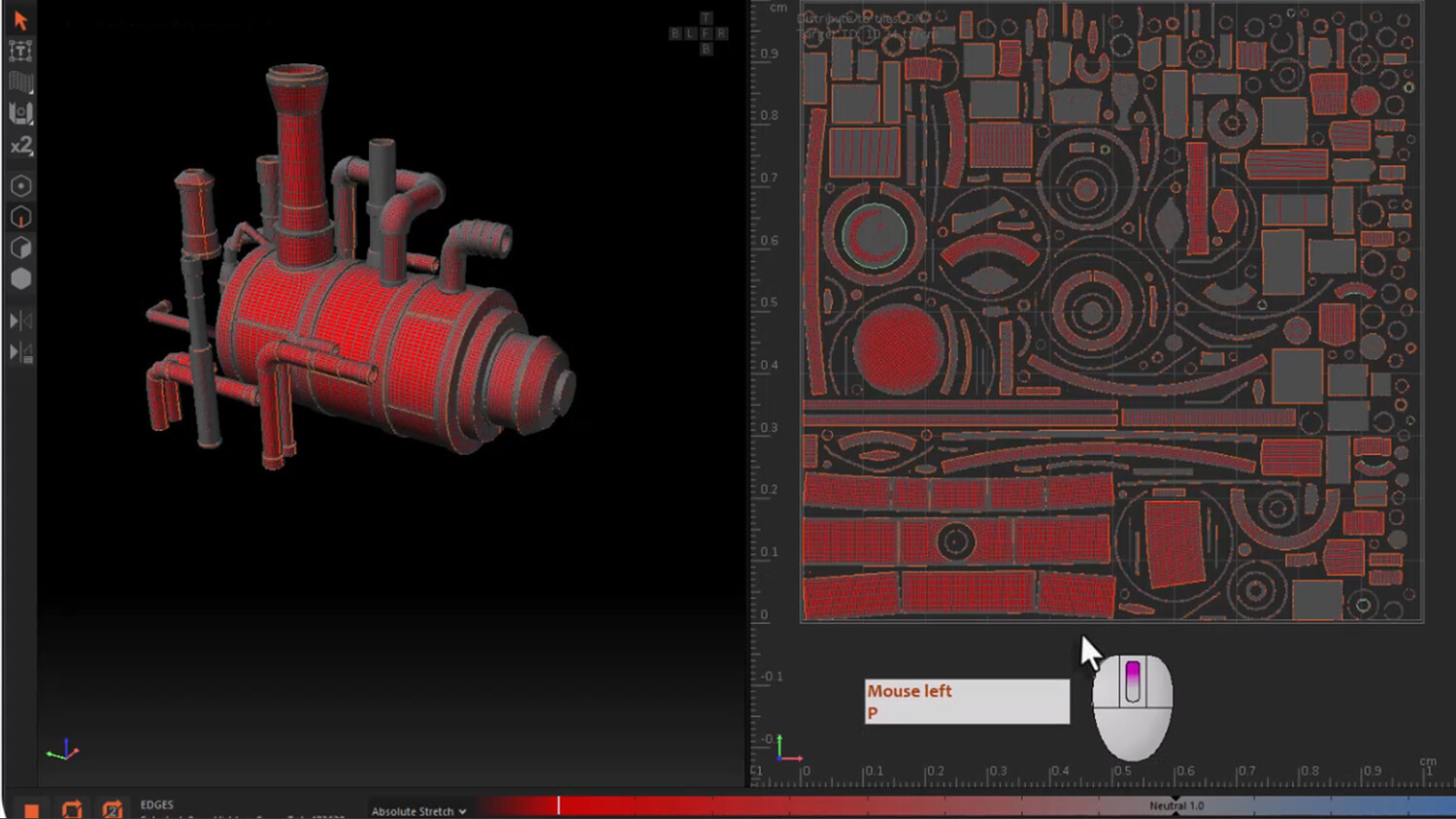Screen dimensions: 1456x819
Task: Click the stretch color gradient bar at Neutral 1.0
Action: click(x=1176, y=805)
